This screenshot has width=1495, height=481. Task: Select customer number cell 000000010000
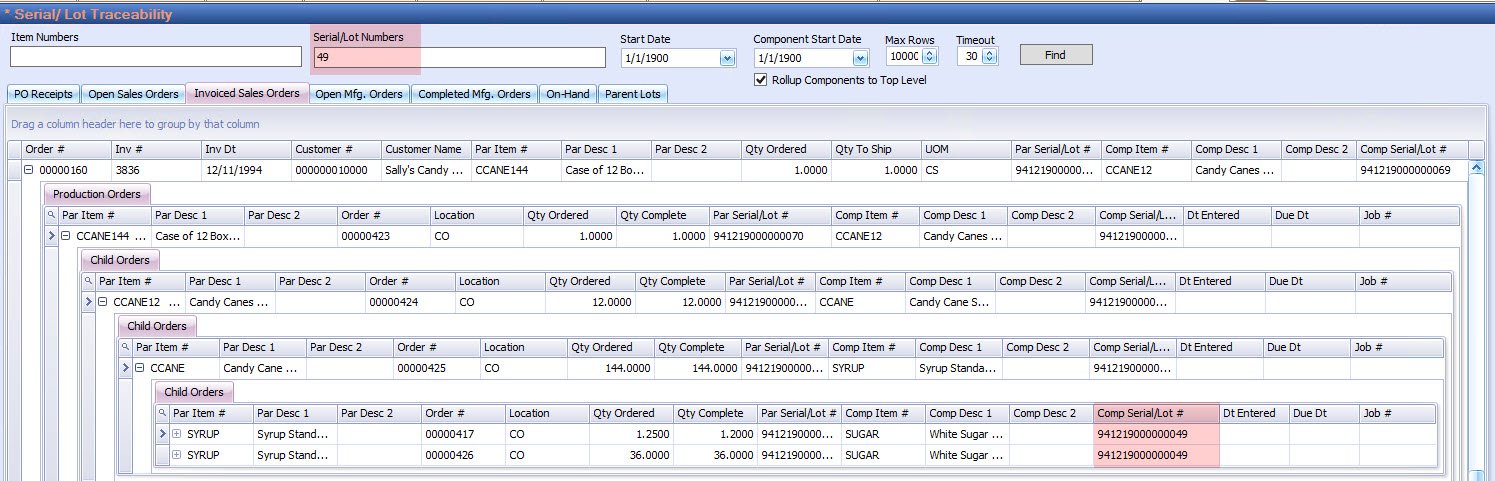coord(335,170)
